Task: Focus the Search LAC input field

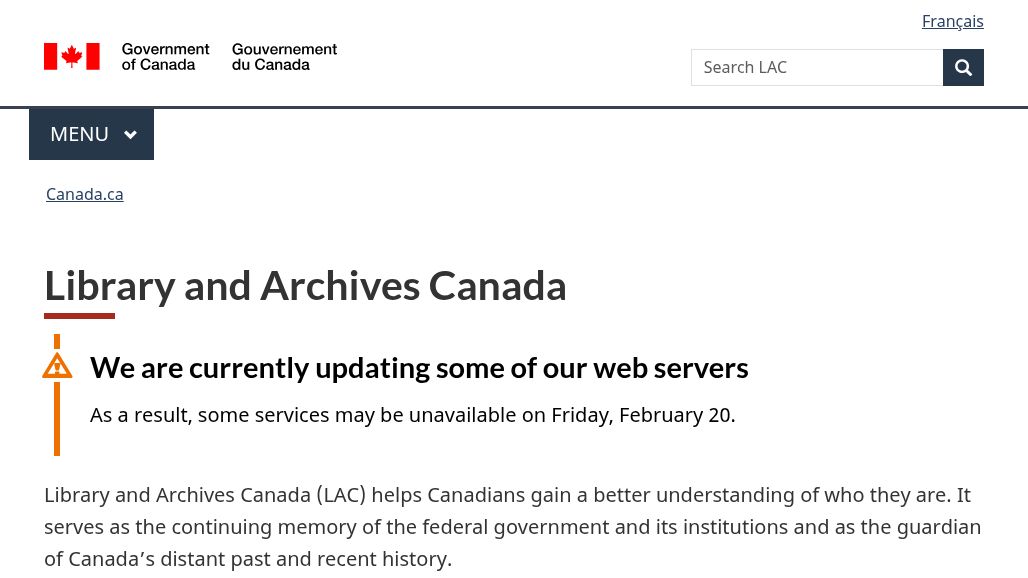Action: (x=816, y=67)
